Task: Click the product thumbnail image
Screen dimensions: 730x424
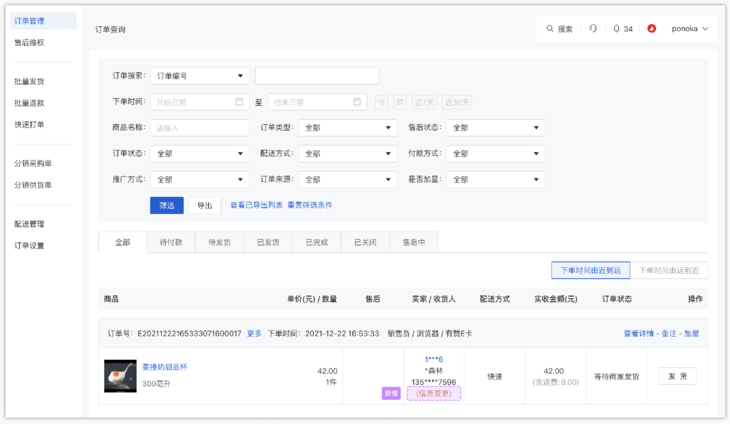Action: tap(120, 376)
